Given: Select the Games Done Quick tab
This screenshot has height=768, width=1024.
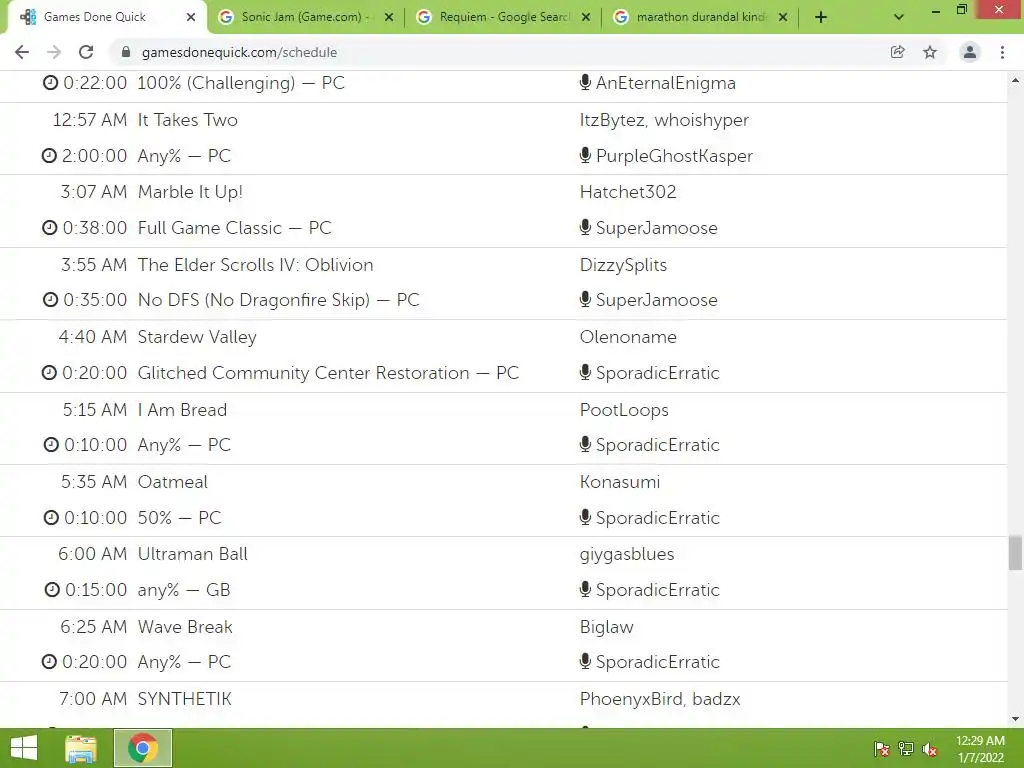Looking at the screenshot, I should click(106, 17).
